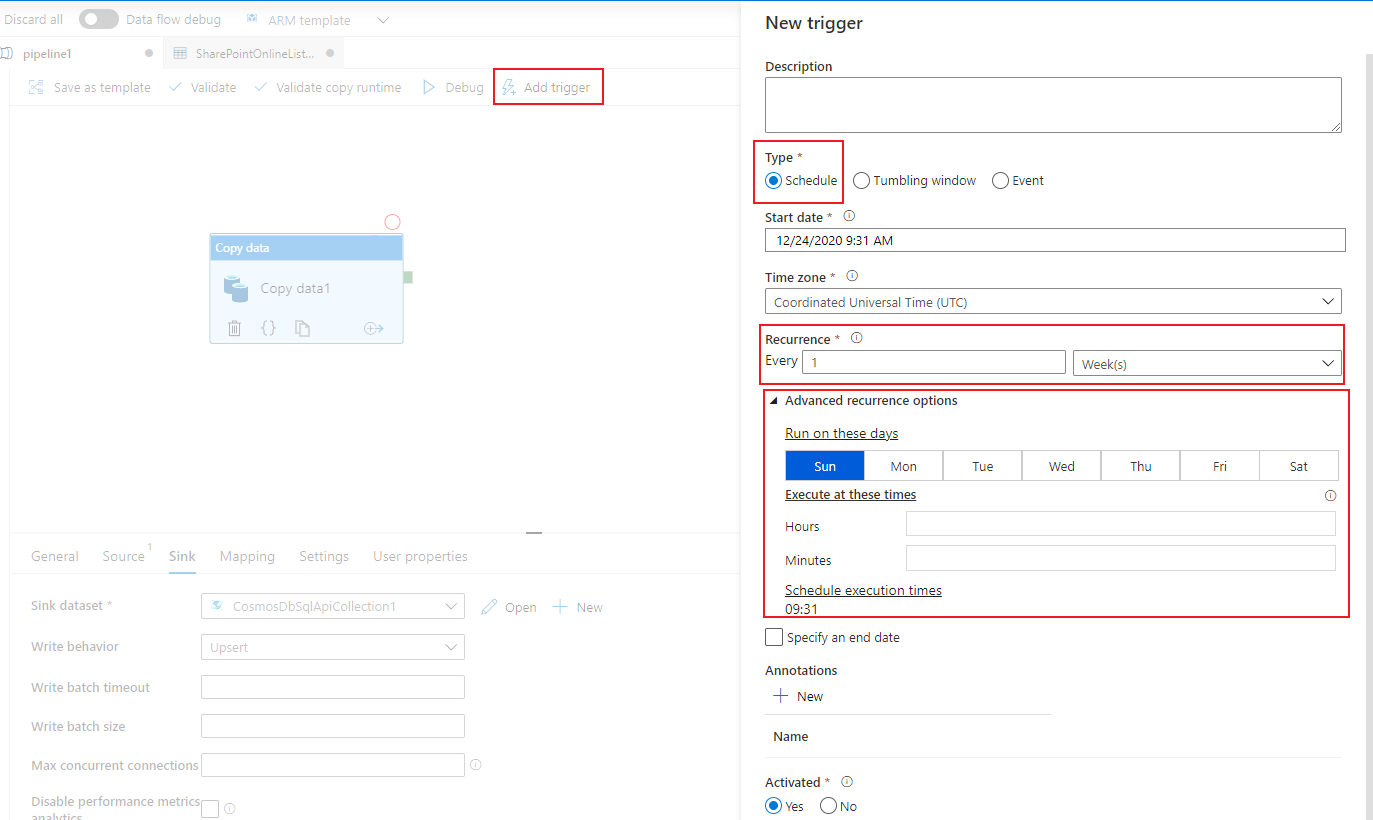Screen dimensions: 1373x820
Task: Click Write batch timeout field
Action: (333, 687)
